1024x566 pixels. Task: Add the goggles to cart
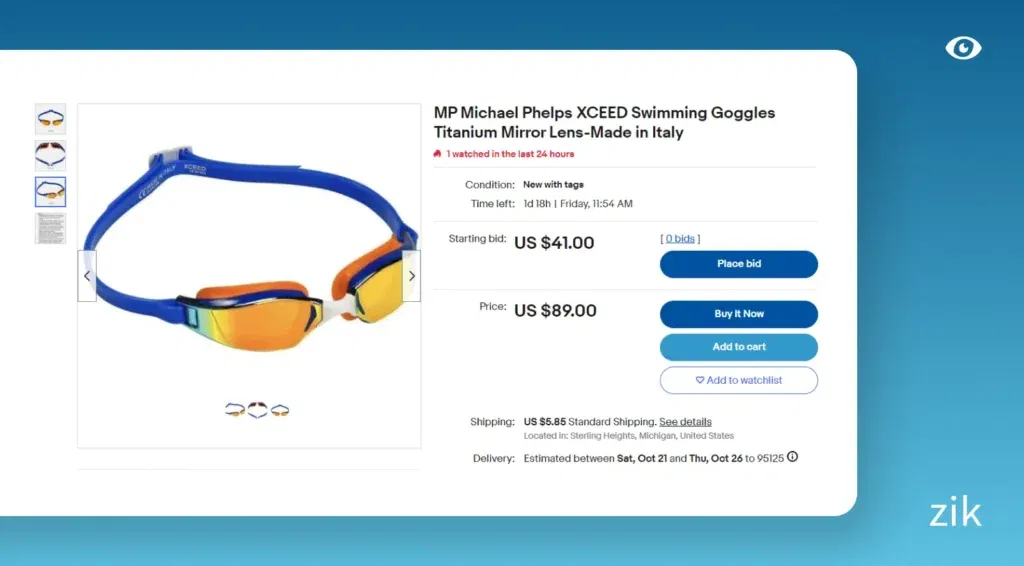(x=738, y=347)
